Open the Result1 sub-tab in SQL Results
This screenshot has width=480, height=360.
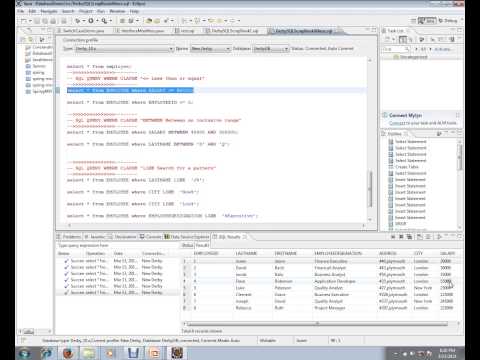coord(202,245)
